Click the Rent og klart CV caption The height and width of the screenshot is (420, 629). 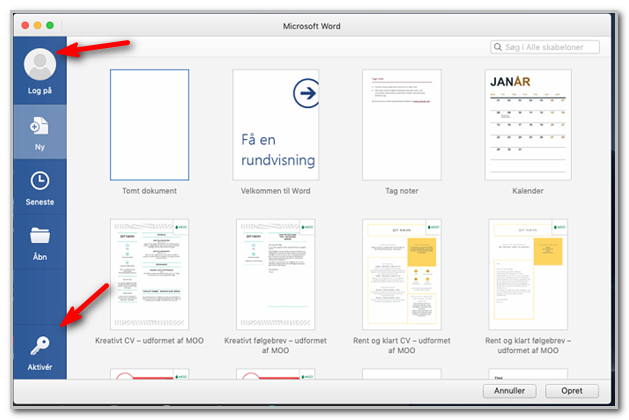[402, 345]
